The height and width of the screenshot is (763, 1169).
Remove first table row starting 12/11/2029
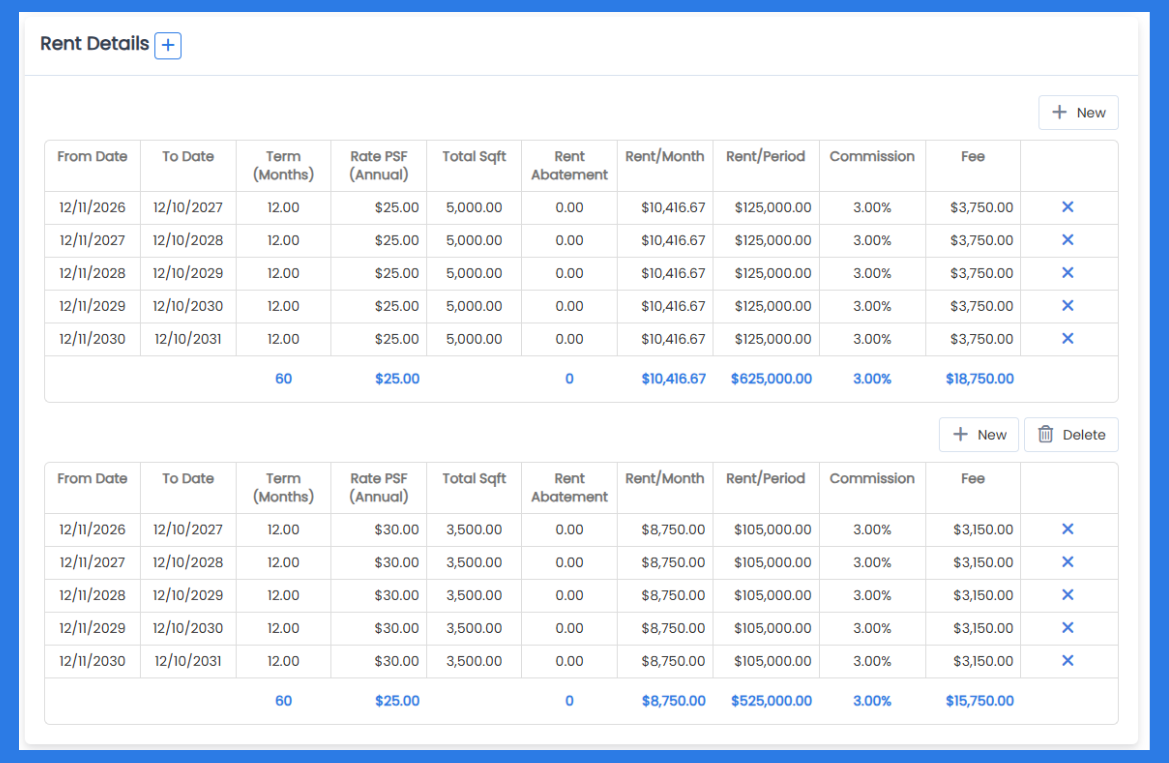pyautogui.click(x=1068, y=306)
